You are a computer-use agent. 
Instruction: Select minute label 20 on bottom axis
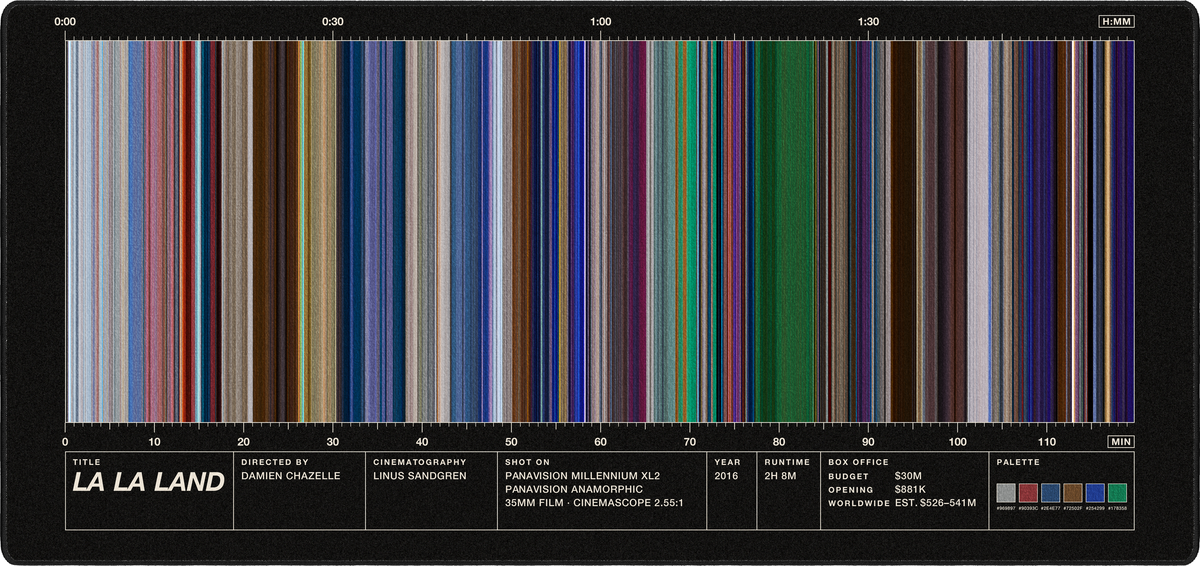click(x=243, y=441)
